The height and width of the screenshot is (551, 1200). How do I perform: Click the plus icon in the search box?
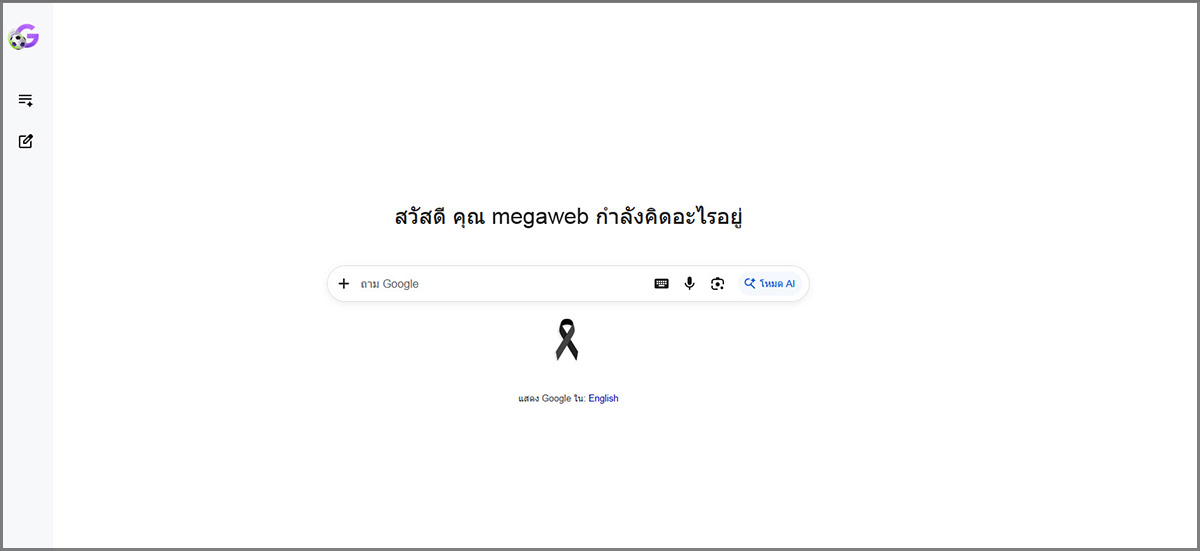point(344,284)
